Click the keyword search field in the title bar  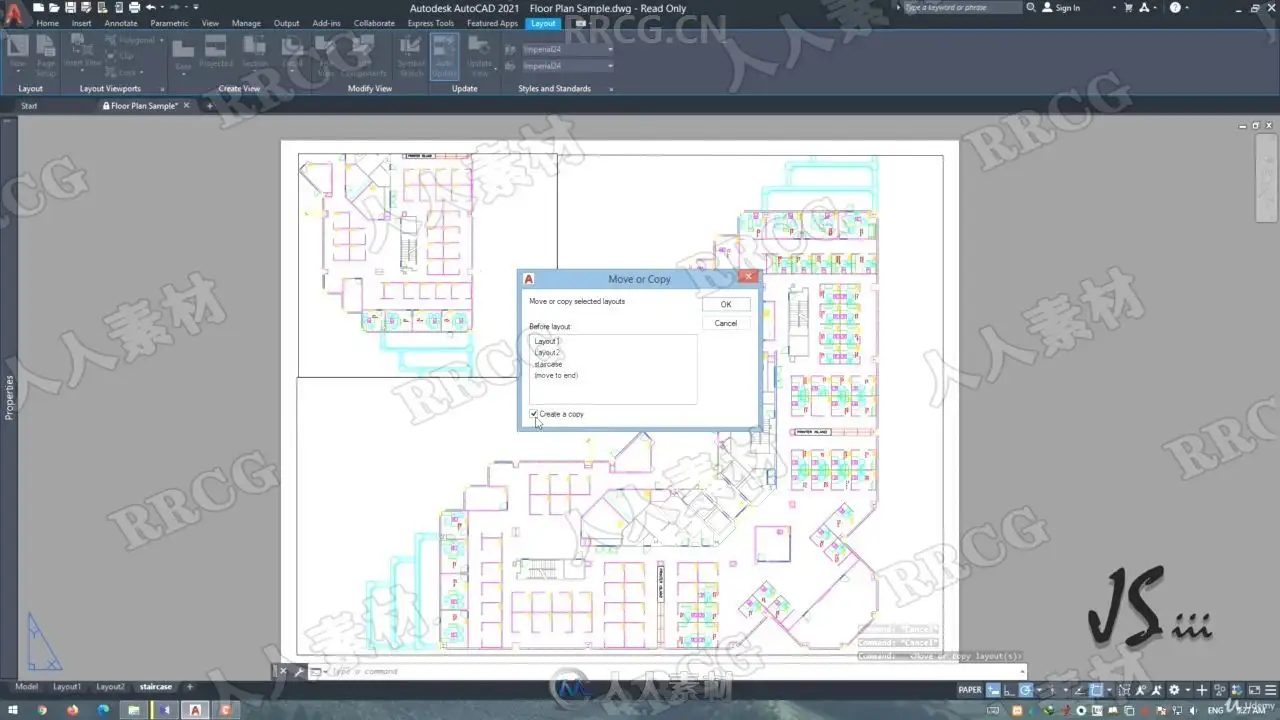coord(961,8)
